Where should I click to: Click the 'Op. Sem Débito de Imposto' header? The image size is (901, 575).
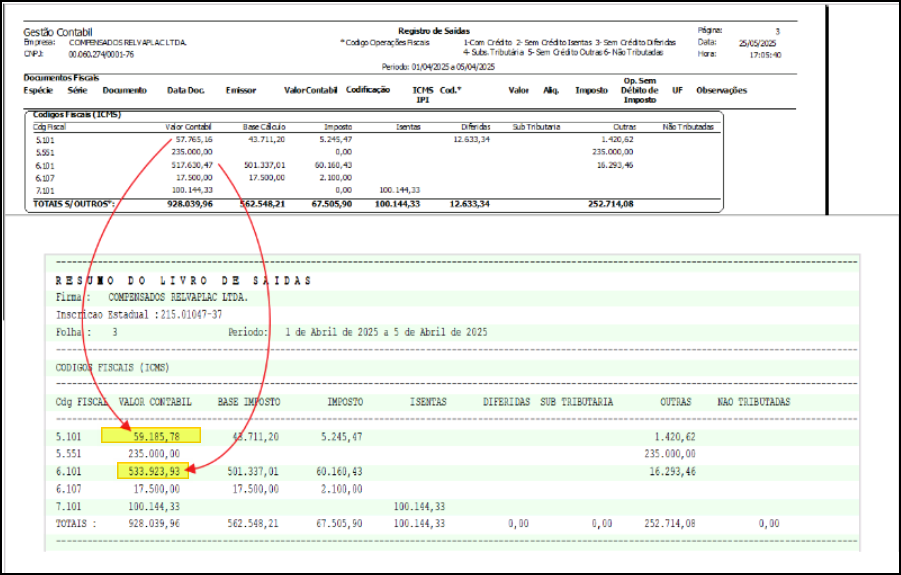pos(640,90)
